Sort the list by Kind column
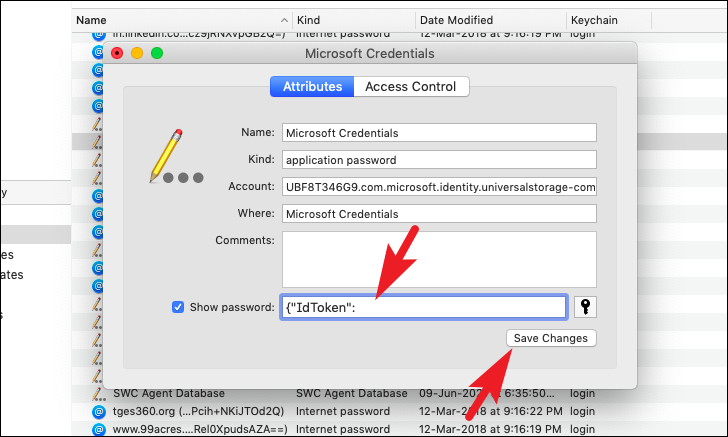The image size is (728, 437). tap(354, 20)
